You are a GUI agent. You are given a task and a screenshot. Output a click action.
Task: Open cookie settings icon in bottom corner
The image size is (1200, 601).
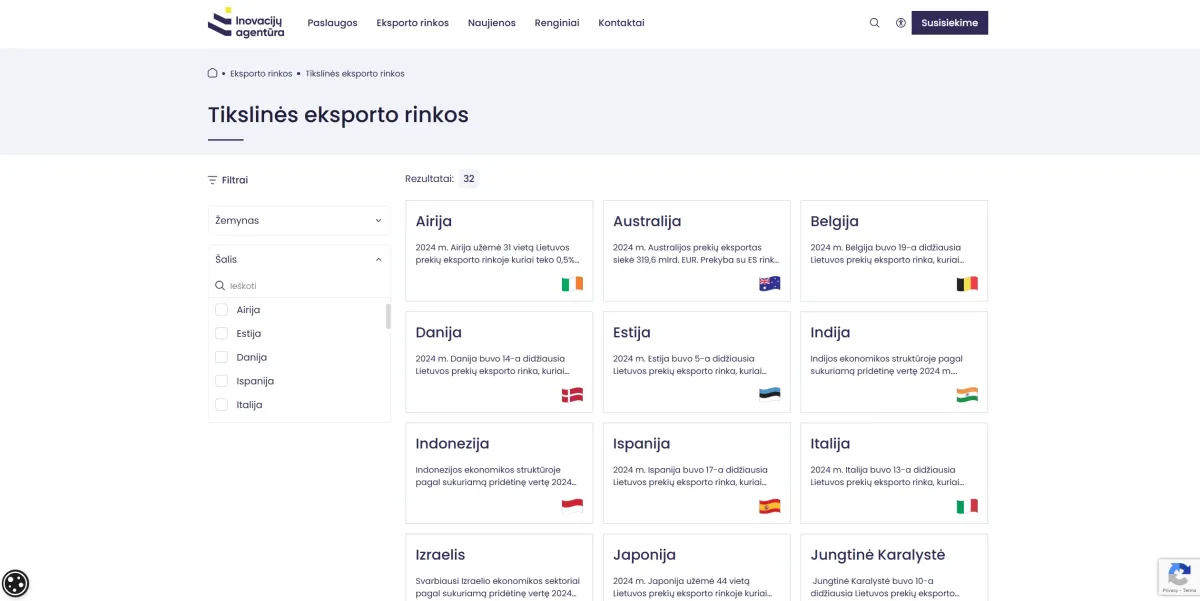16,583
